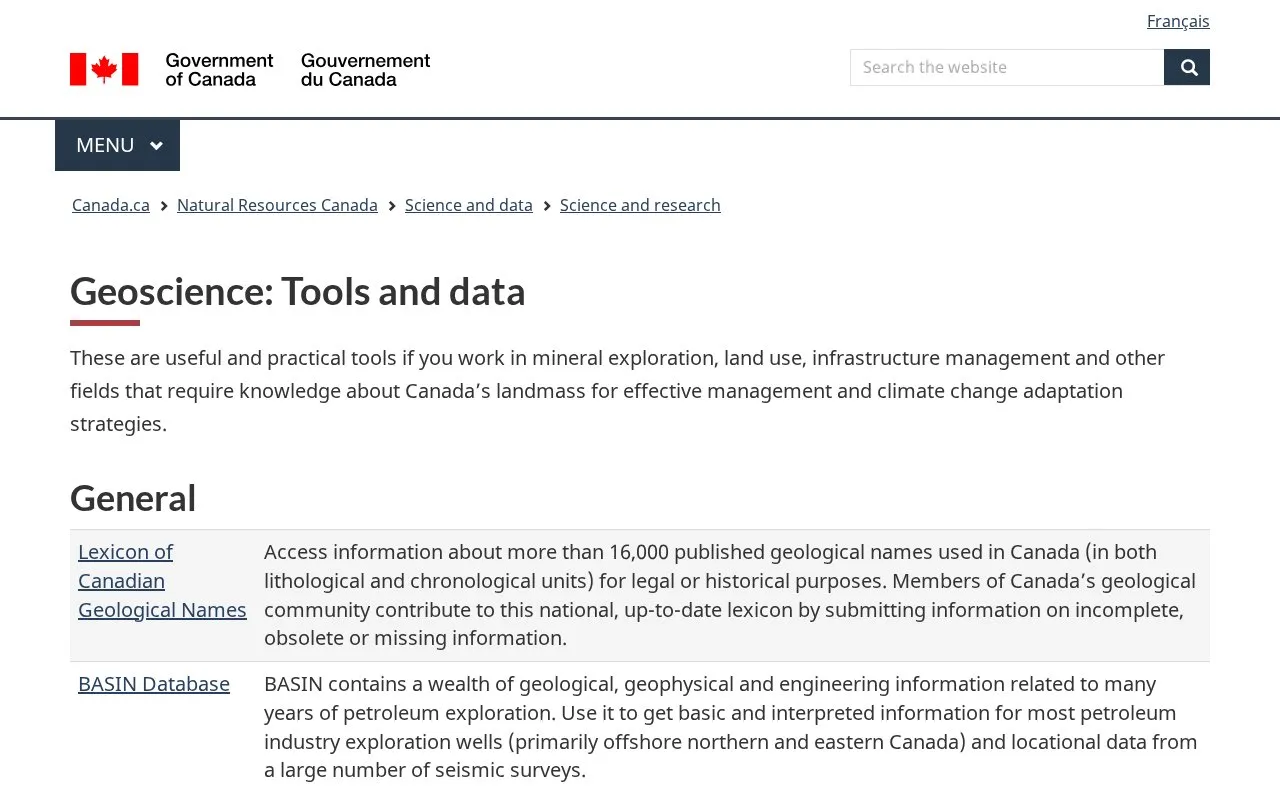Click the BASIN petroleum exploration description text
This screenshot has height=800, width=1280.
coord(731,727)
